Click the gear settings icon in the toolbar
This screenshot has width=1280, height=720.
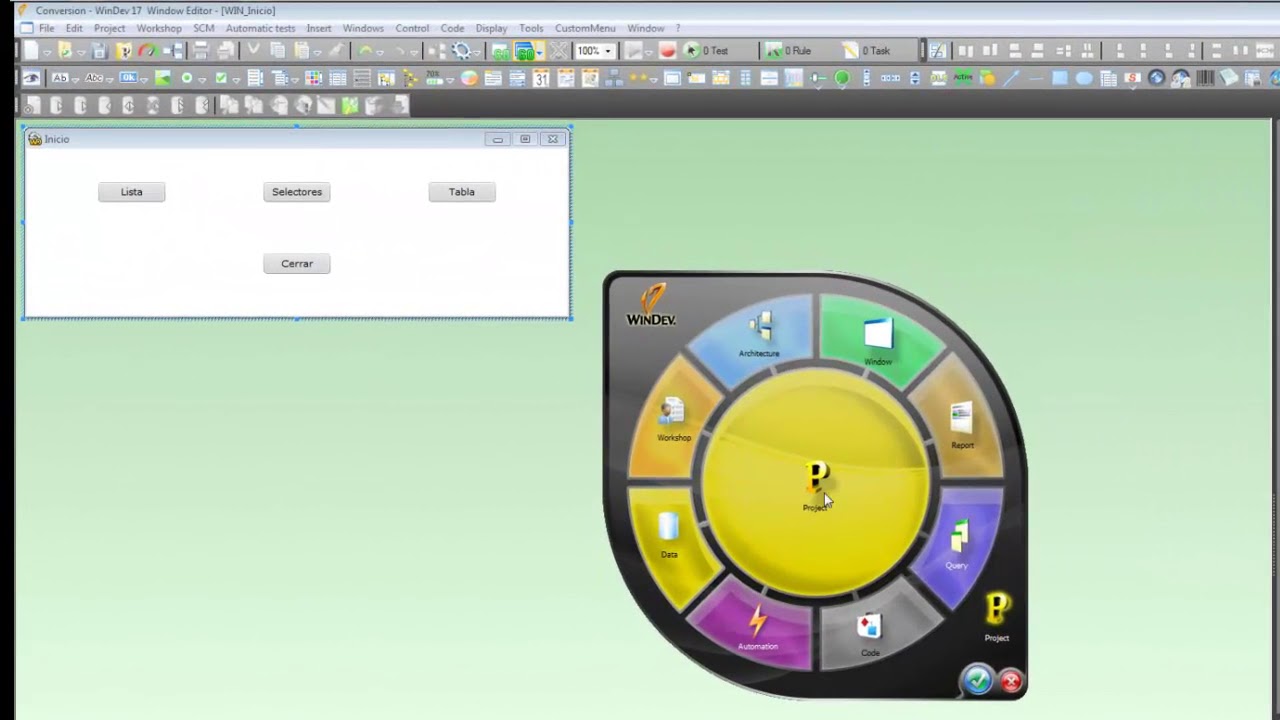click(461, 50)
